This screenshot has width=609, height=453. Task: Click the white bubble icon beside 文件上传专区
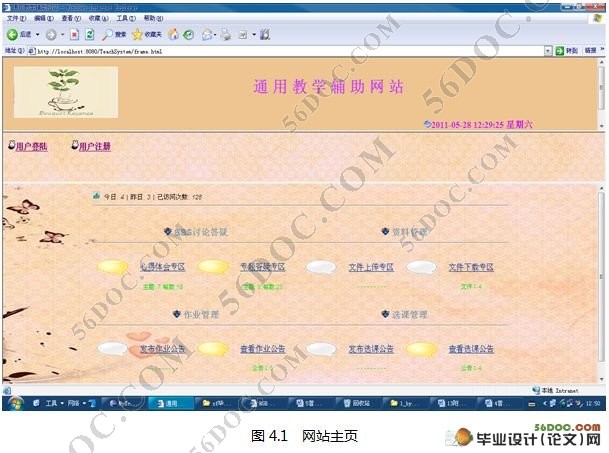320,267
